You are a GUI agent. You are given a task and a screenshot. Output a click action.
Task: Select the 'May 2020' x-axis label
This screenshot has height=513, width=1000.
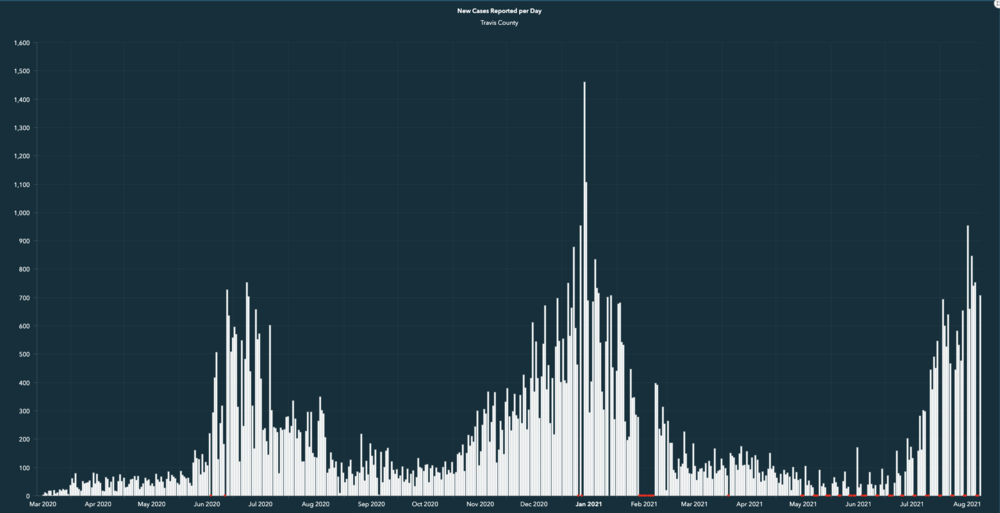click(151, 505)
